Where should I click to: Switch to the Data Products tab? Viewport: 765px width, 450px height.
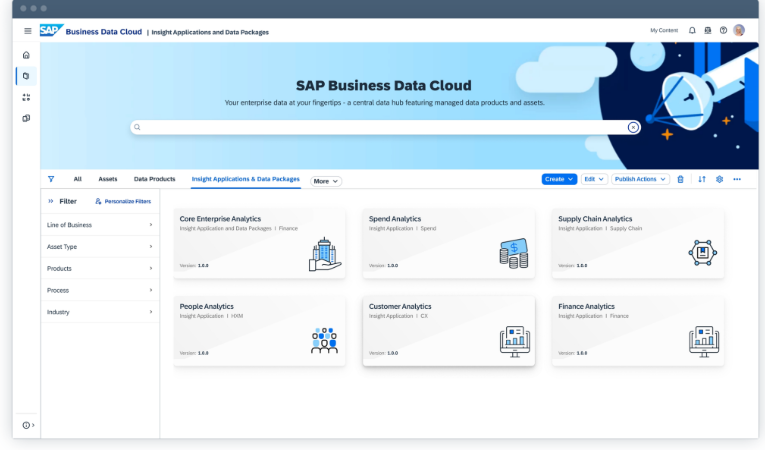coord(154,179)
